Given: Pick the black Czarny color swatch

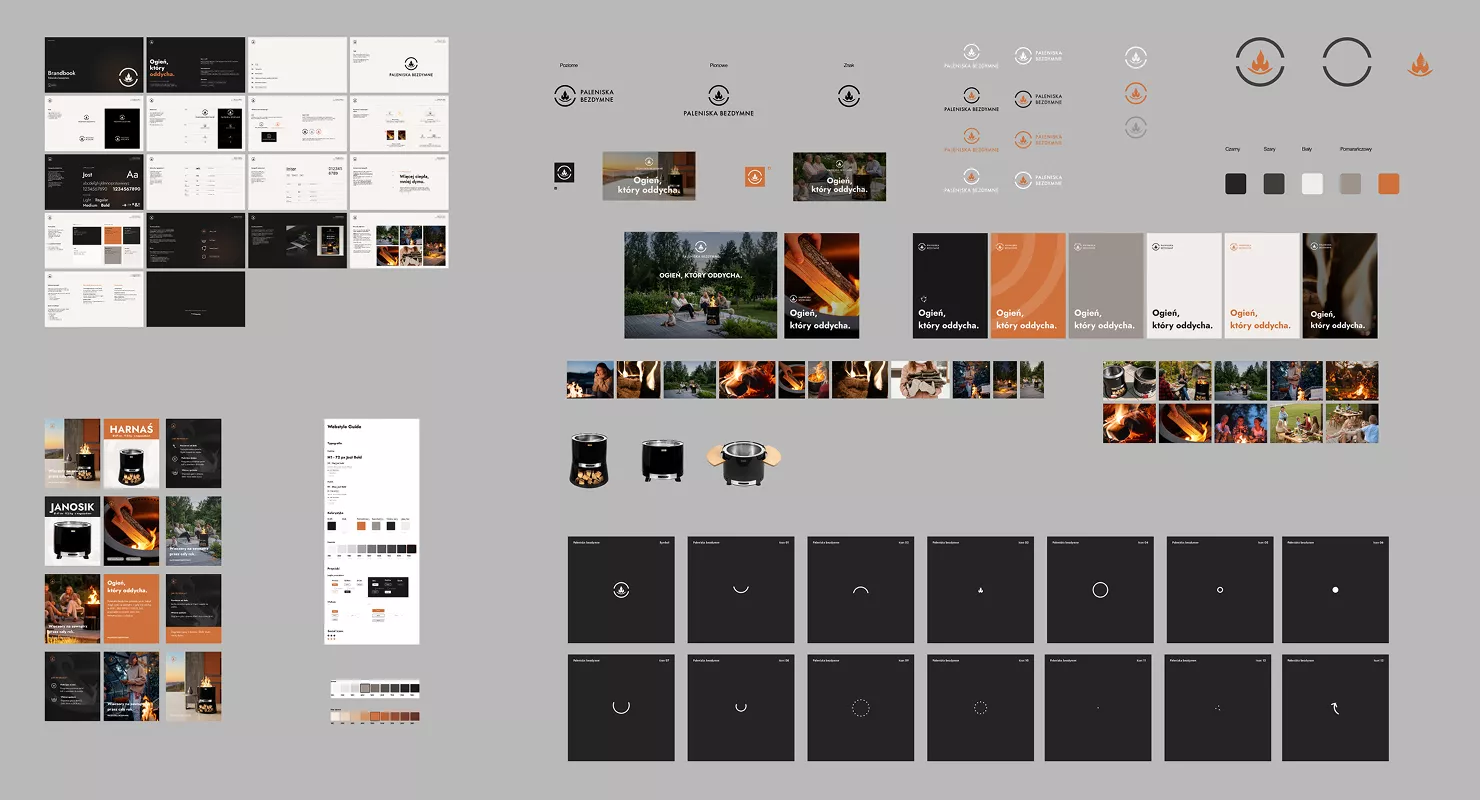Looking at the screenshot, I should (x=1236, y=183).
